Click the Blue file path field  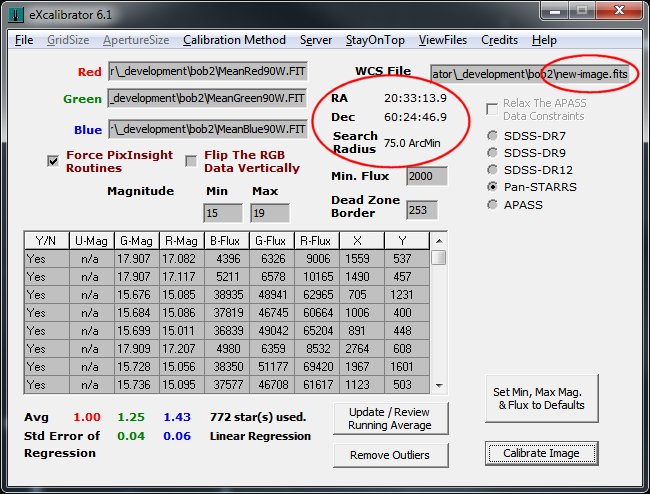tap(208, 129)
